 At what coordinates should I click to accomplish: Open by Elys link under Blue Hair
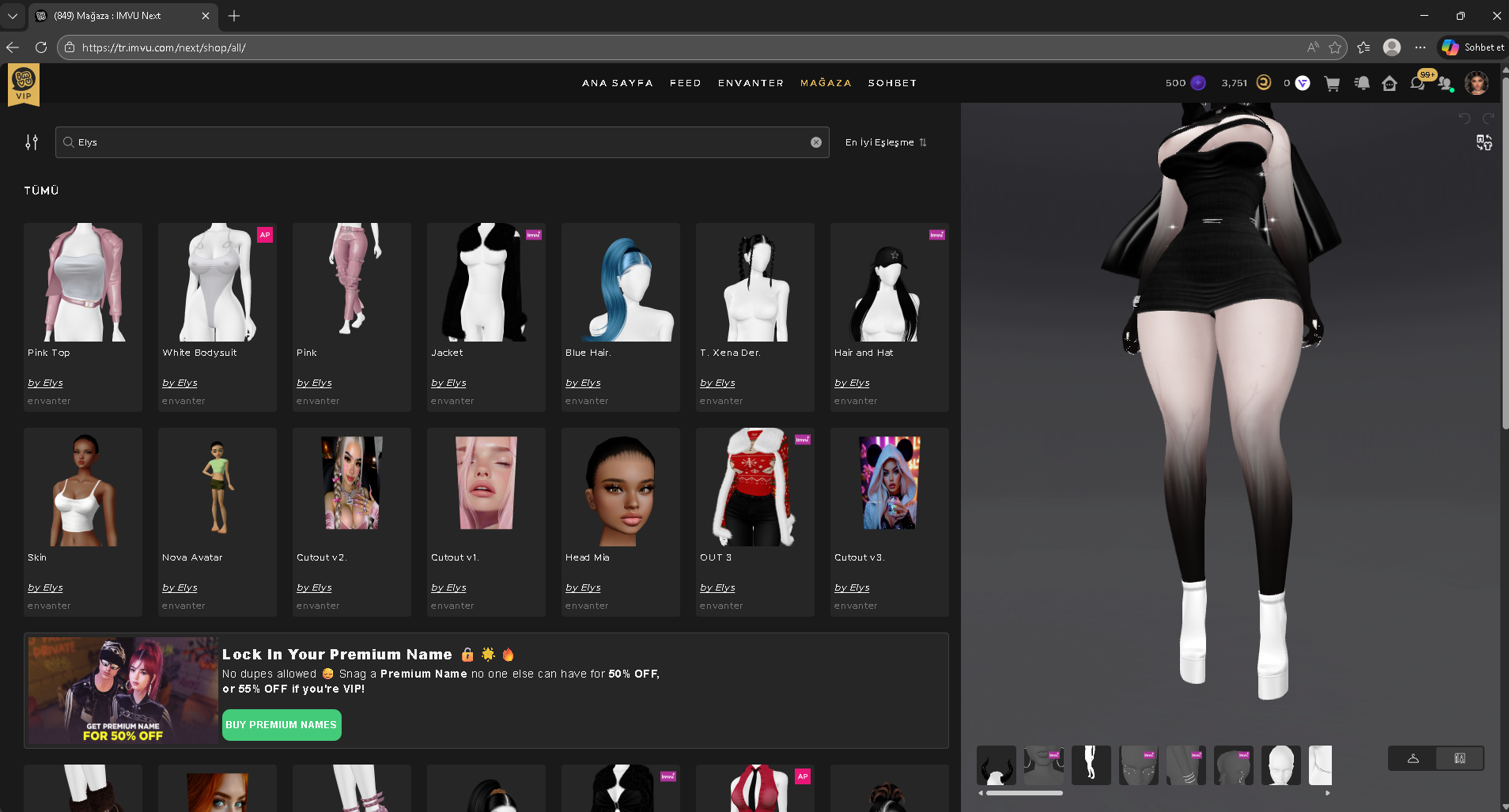click(583, 383)
